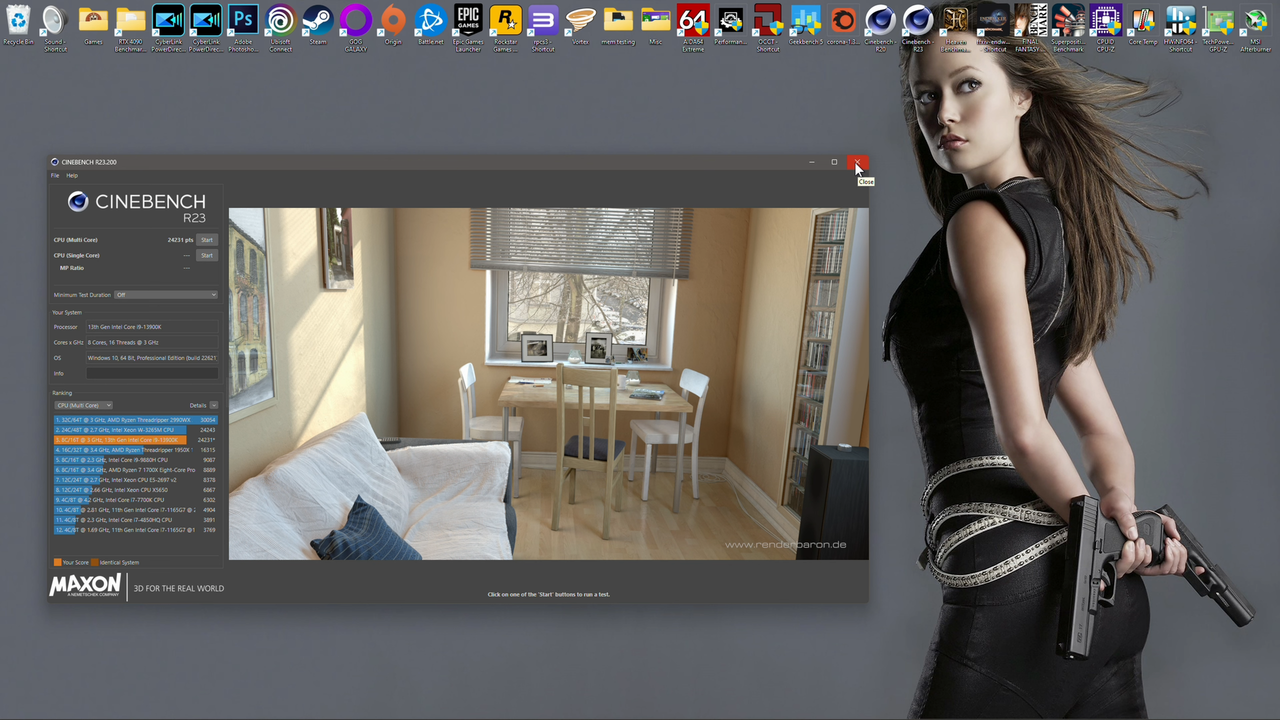
Task: Maximize the Cinebench window
Action: (834, 162)
